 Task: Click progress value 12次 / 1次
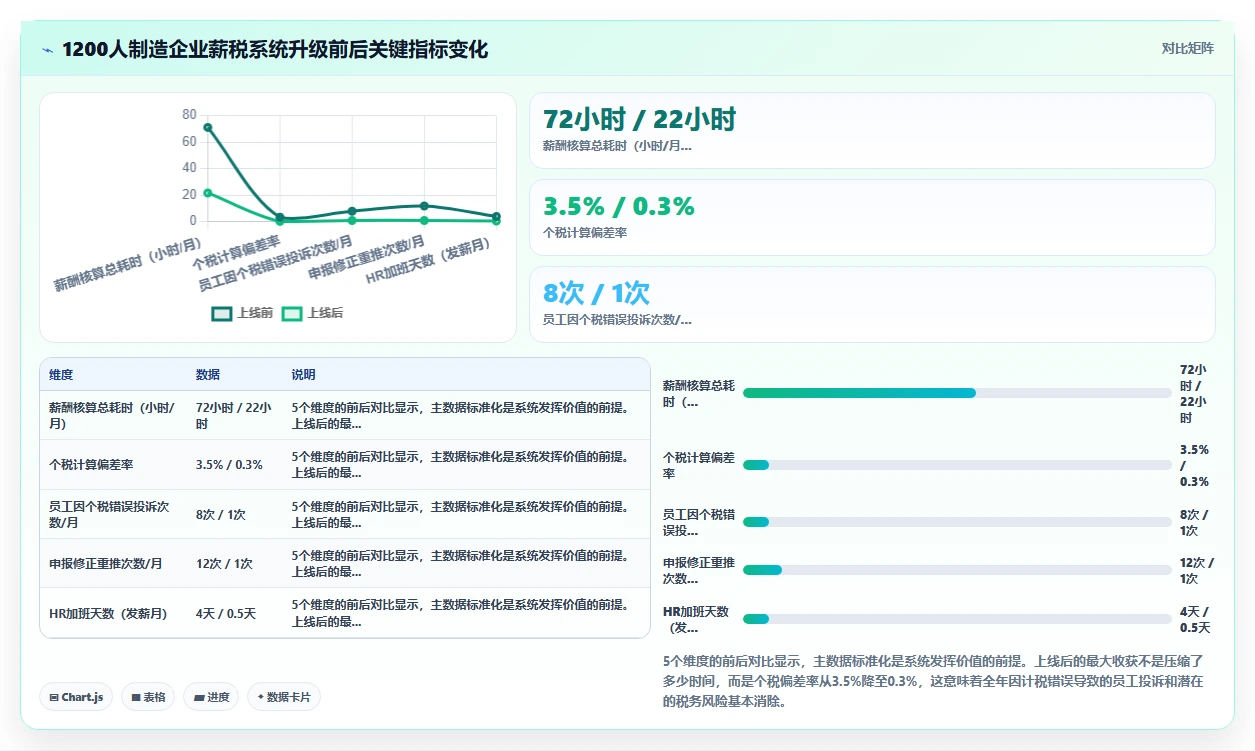click(x=1197, y=570)
